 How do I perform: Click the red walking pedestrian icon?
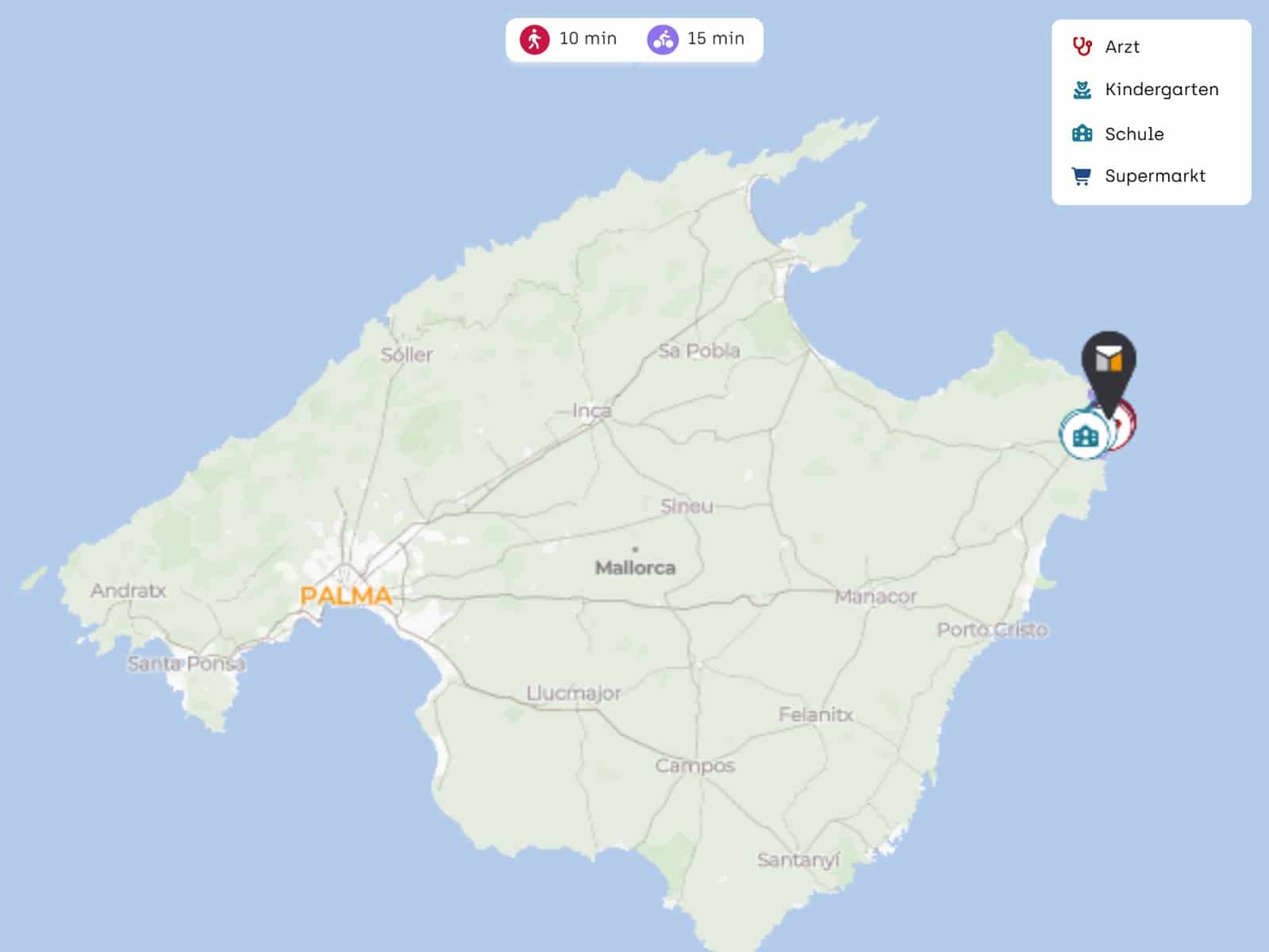pyautogui.click(x=534, y=39)
